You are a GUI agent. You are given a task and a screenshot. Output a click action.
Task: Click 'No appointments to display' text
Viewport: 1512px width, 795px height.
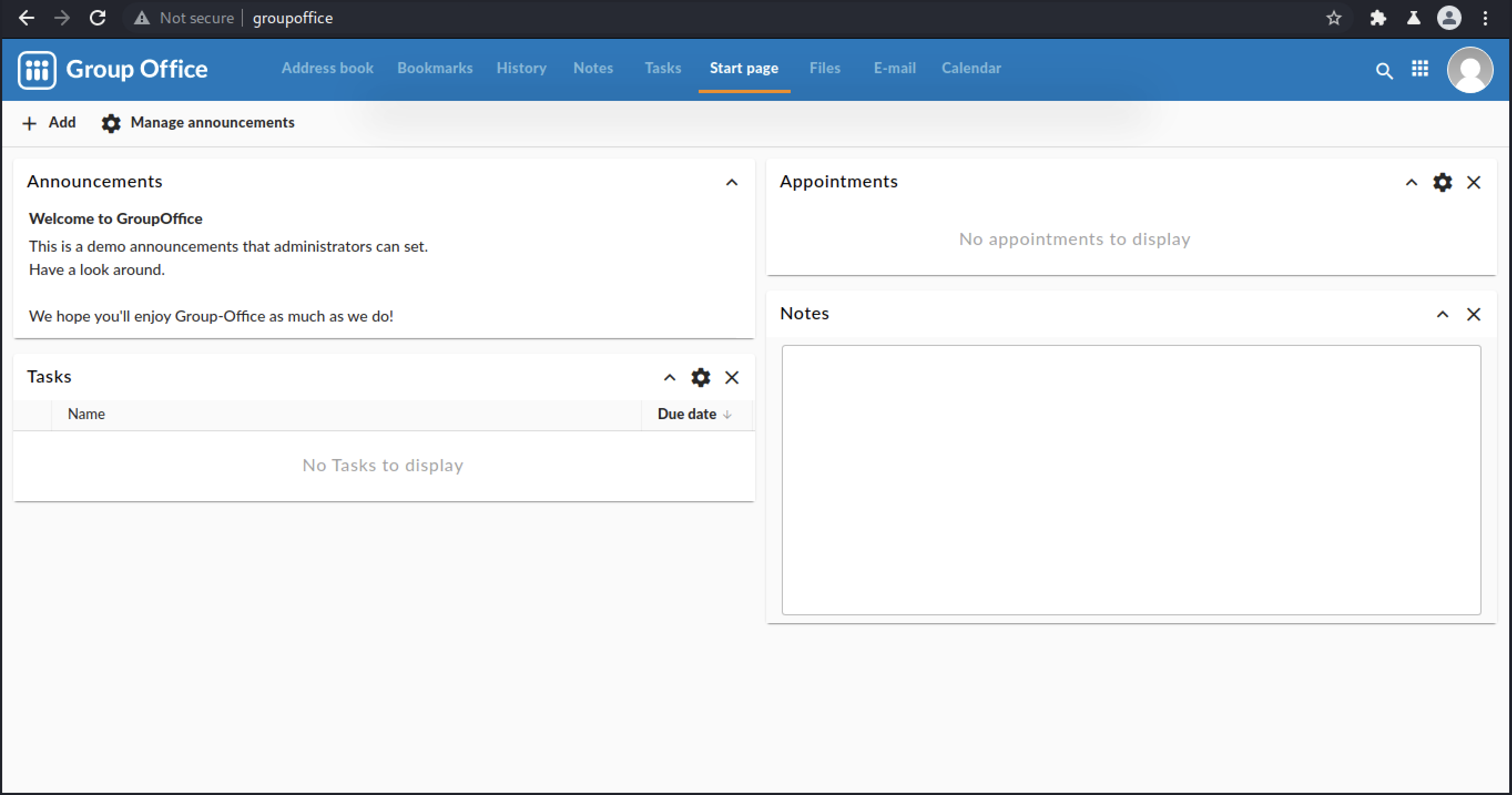click(x=1074, y=239)
